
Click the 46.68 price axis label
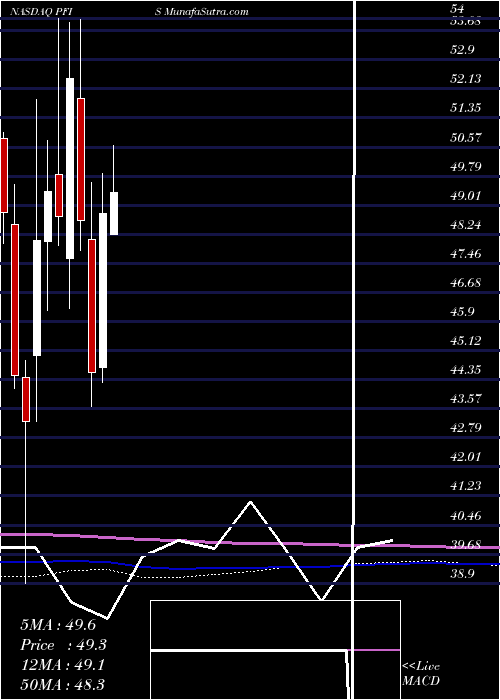tap(466, 283)
